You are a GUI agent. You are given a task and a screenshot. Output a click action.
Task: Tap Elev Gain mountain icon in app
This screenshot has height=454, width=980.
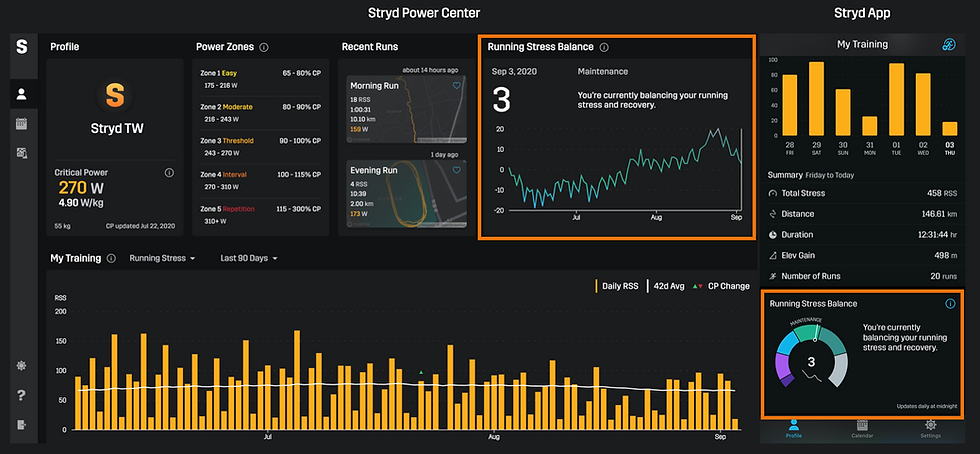coord(772,255)
